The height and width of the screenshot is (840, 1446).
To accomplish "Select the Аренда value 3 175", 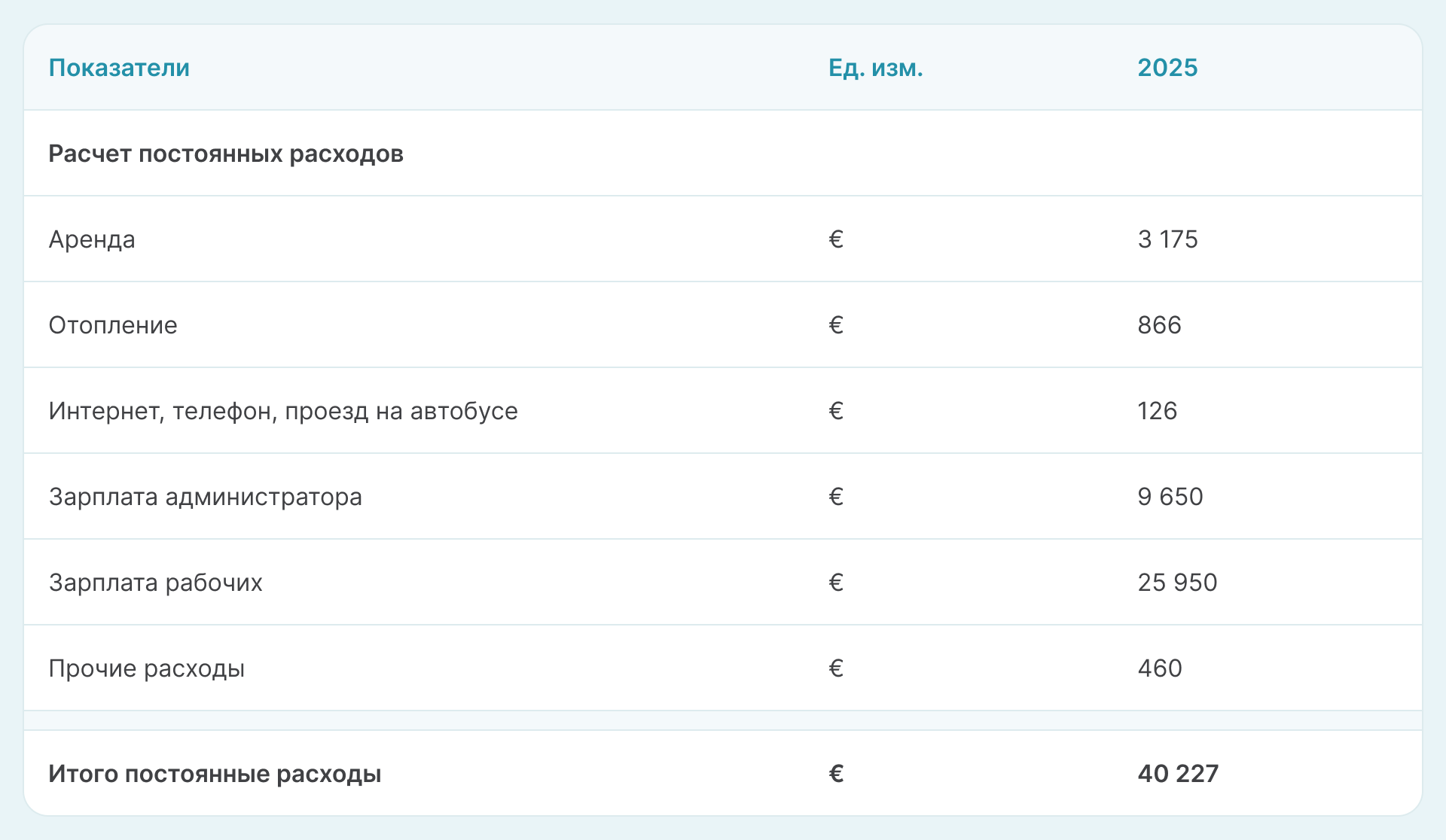I will tap(1167, 239).
